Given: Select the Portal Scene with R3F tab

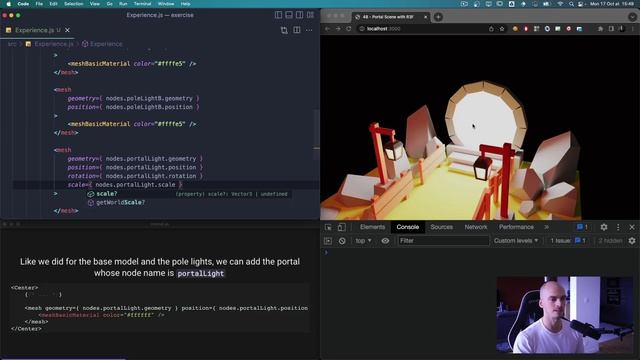Looking at the screenshot, I should pos(390,17).
